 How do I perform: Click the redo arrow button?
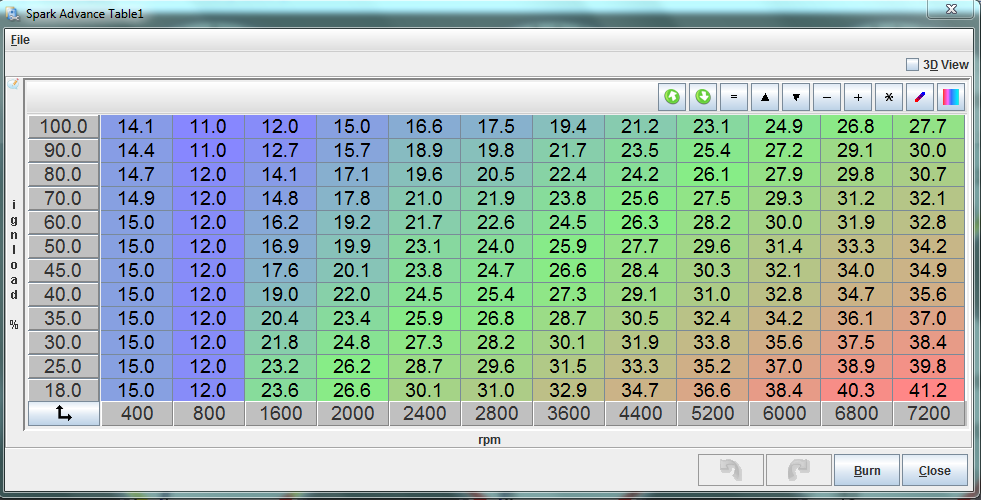click(x=797, y=470)
